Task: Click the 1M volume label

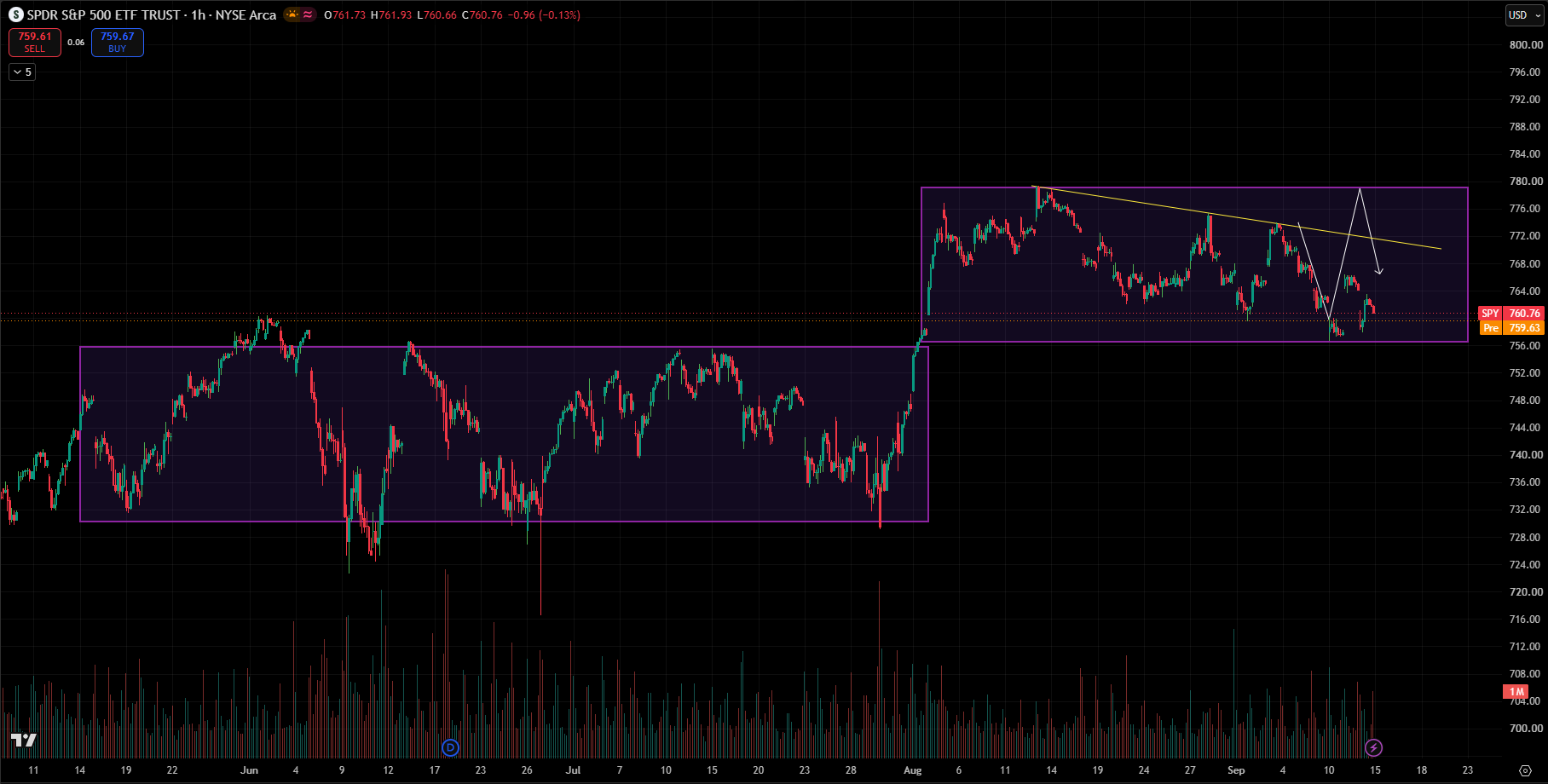Action: [x=1516, y=692]
